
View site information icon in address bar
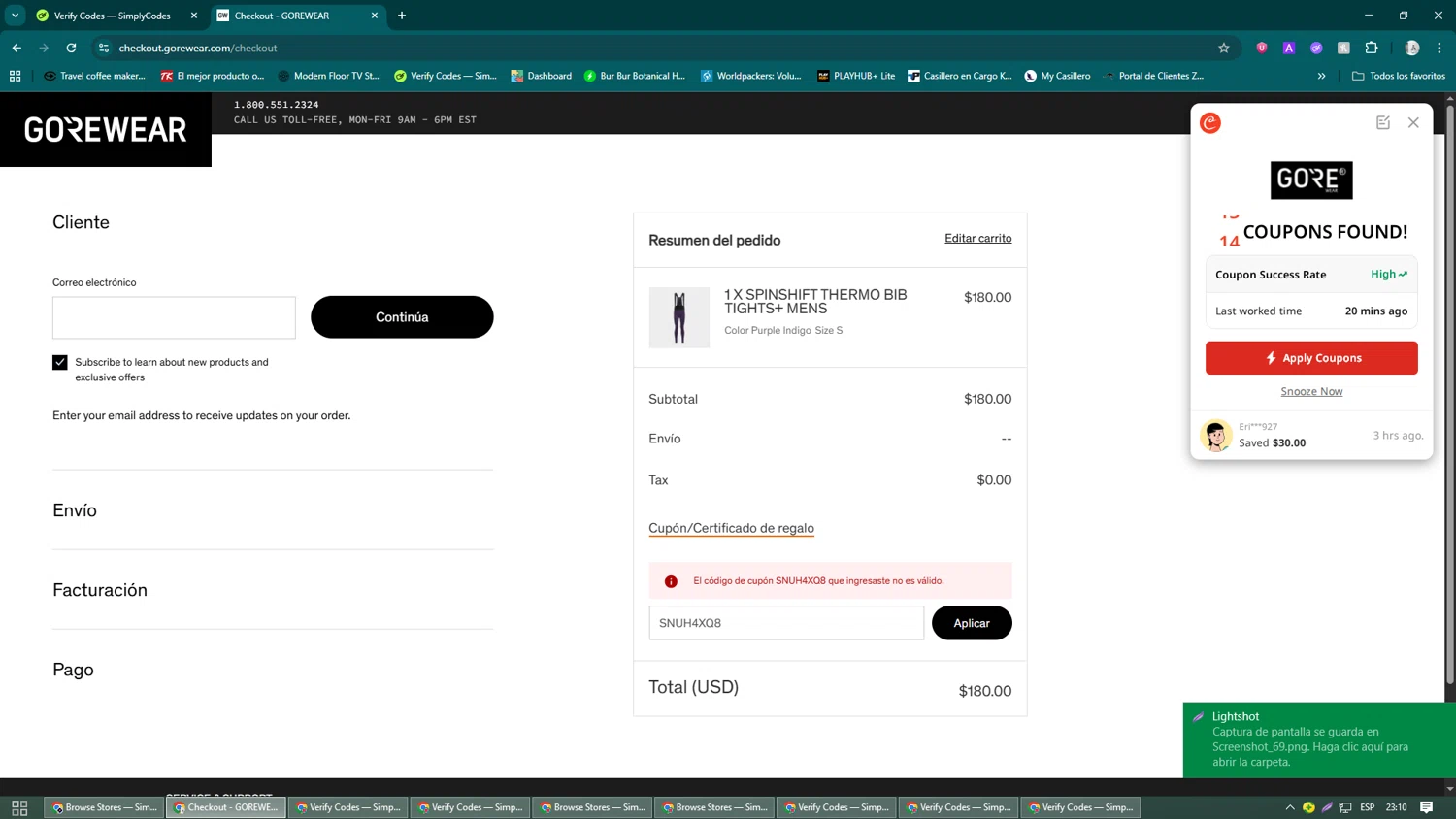coord(104,48)
